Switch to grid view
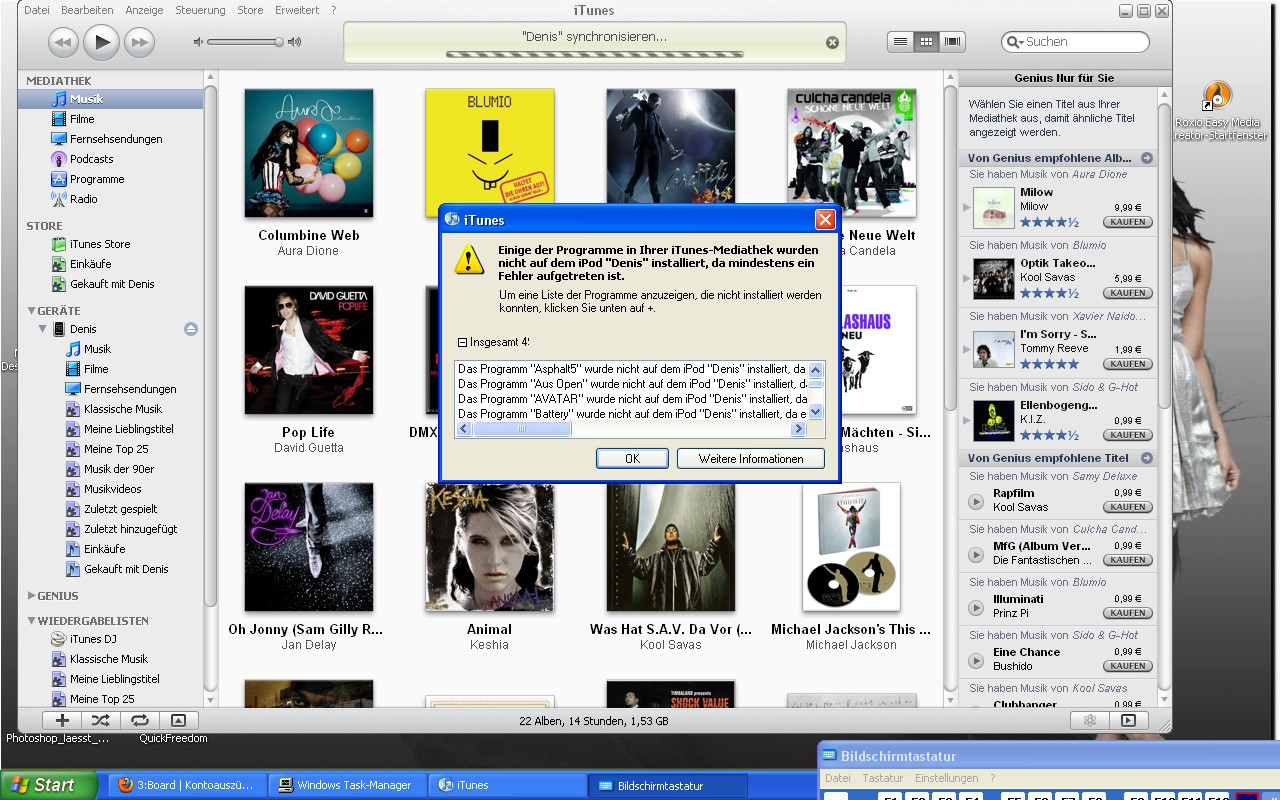Viewport: 1280px width, 800px height. pyautogui.click(x=927, y=41)
